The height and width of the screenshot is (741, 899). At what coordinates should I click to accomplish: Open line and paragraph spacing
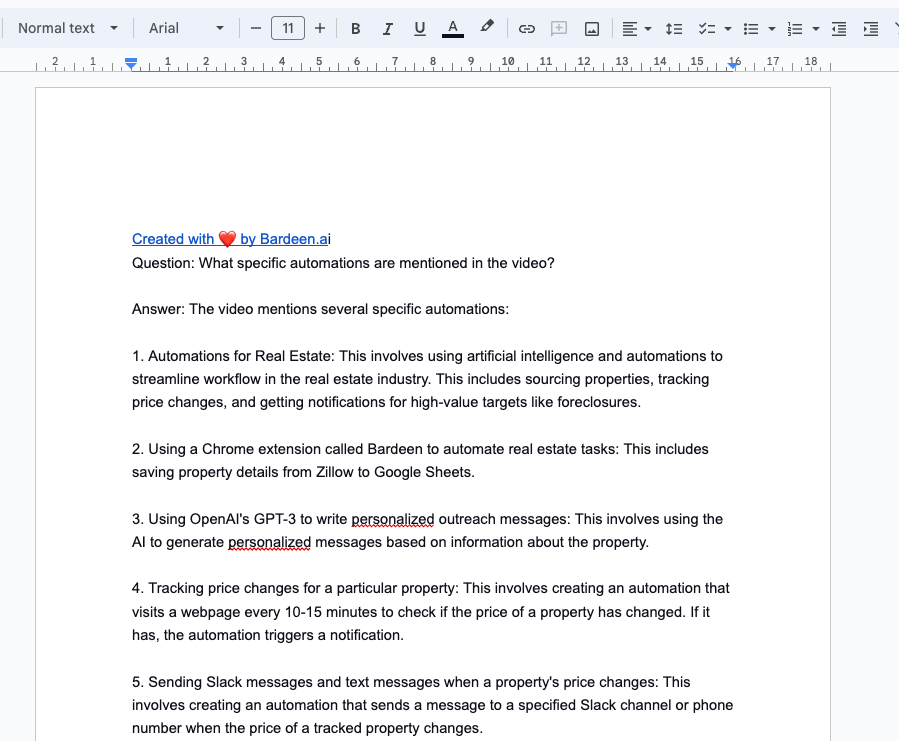click(674, 28)
